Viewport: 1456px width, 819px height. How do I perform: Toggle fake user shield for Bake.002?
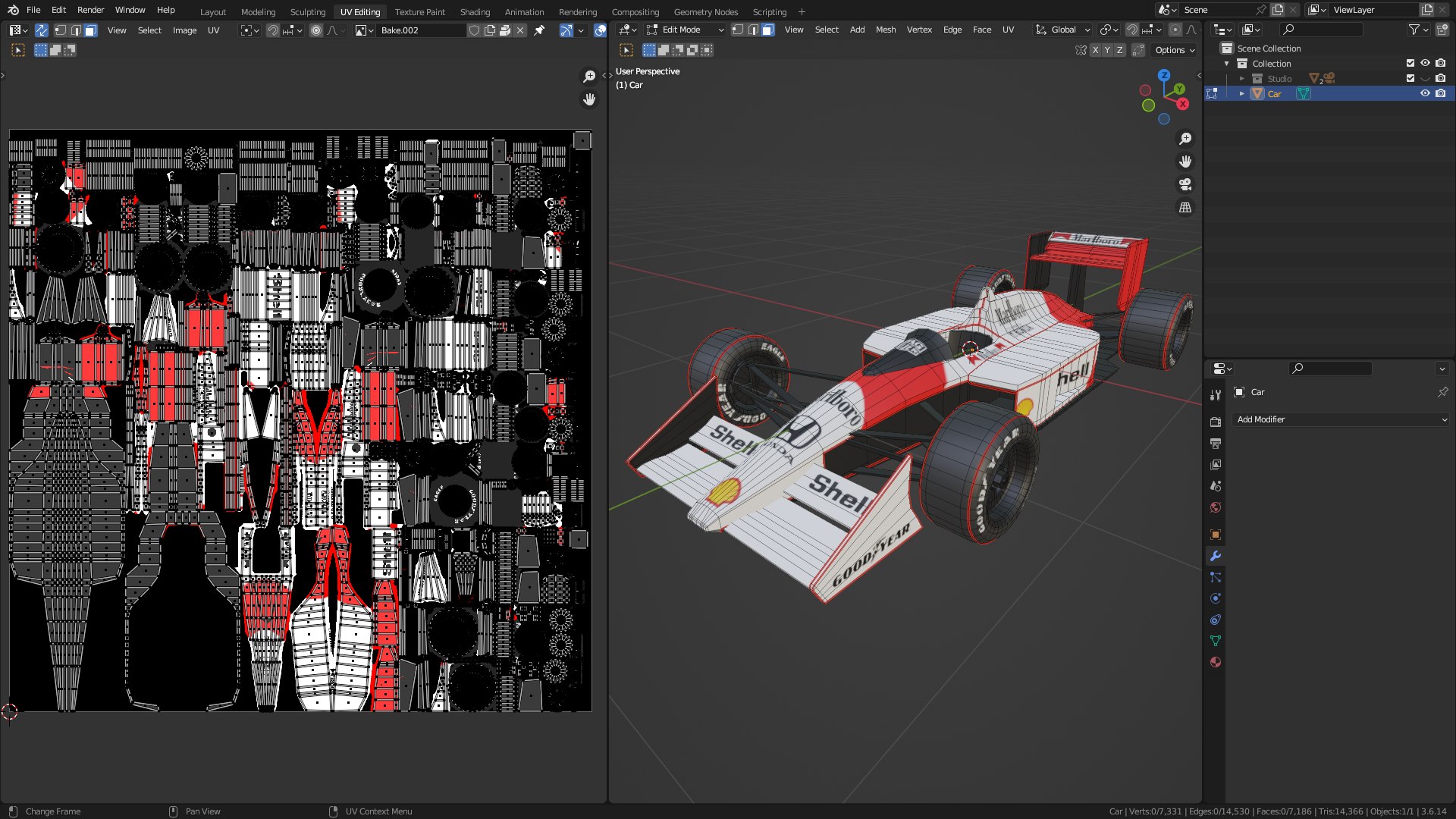[474, 30]
